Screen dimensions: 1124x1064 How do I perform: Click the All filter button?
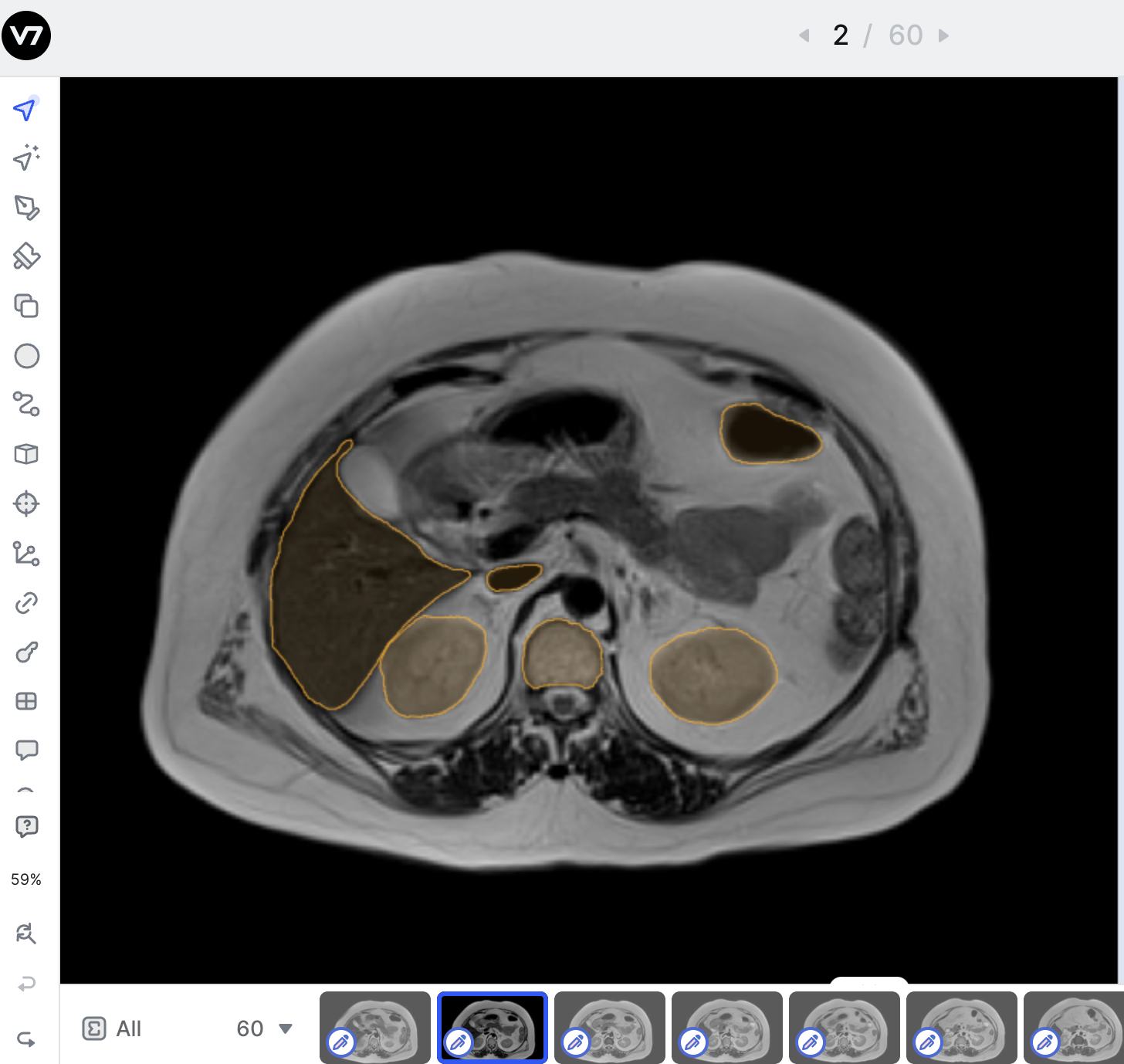coord(112,1028)
